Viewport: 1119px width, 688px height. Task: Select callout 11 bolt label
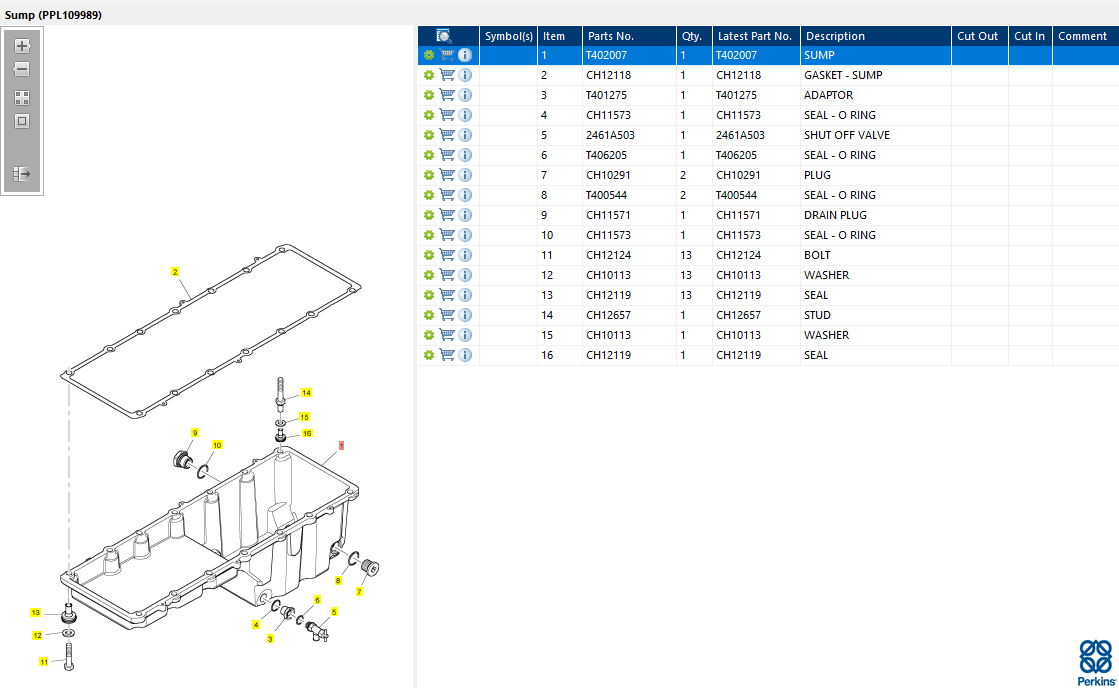click(44, 662)
